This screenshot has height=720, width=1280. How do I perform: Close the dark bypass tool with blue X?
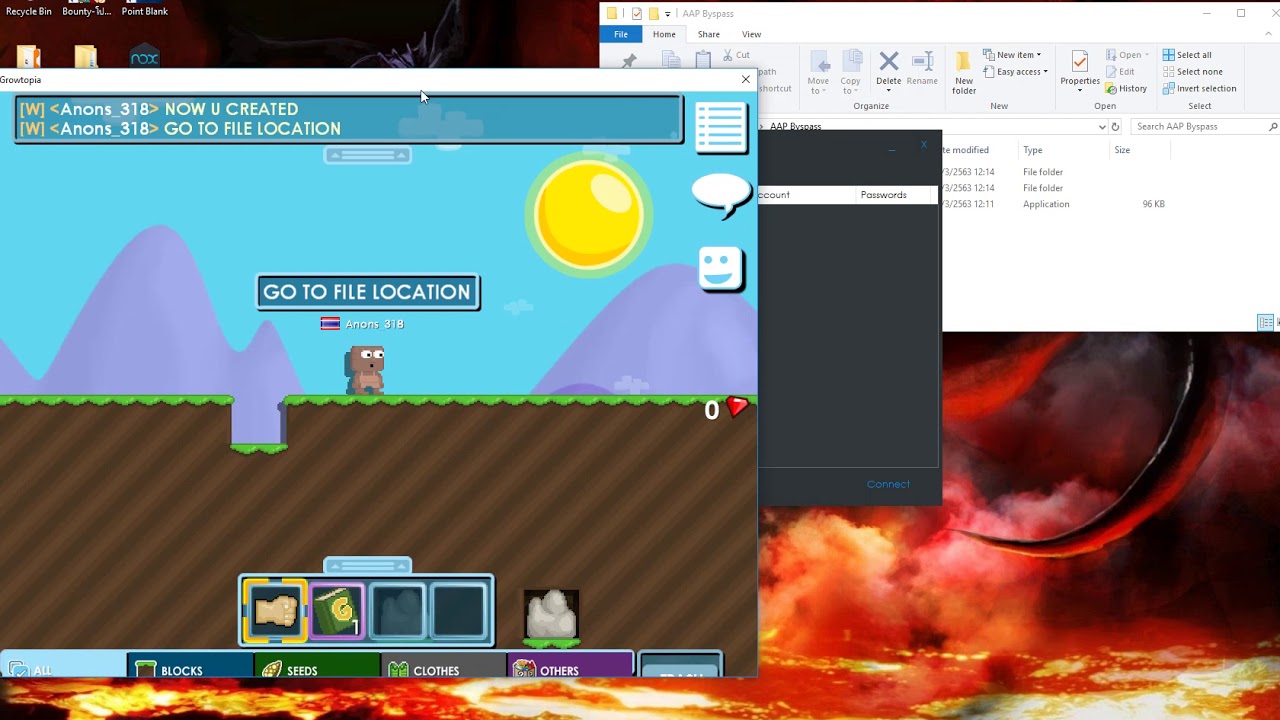tap(923, 146)
